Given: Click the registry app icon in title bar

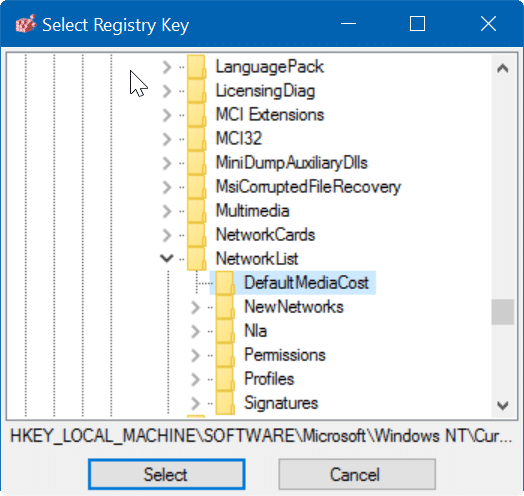Looking at the screenshot, I should click(x=26, y=24).
